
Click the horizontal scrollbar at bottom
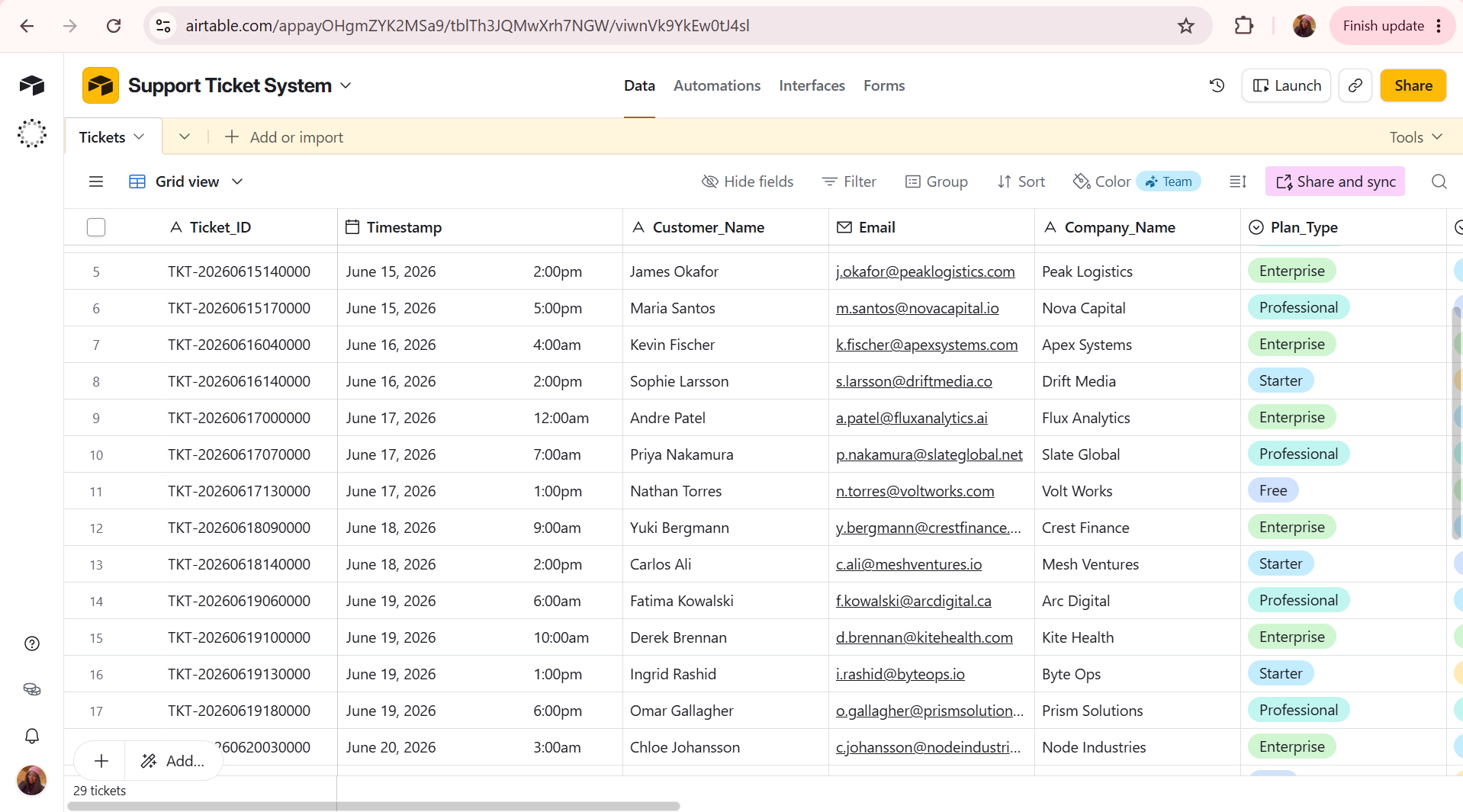tap(374, 806)
